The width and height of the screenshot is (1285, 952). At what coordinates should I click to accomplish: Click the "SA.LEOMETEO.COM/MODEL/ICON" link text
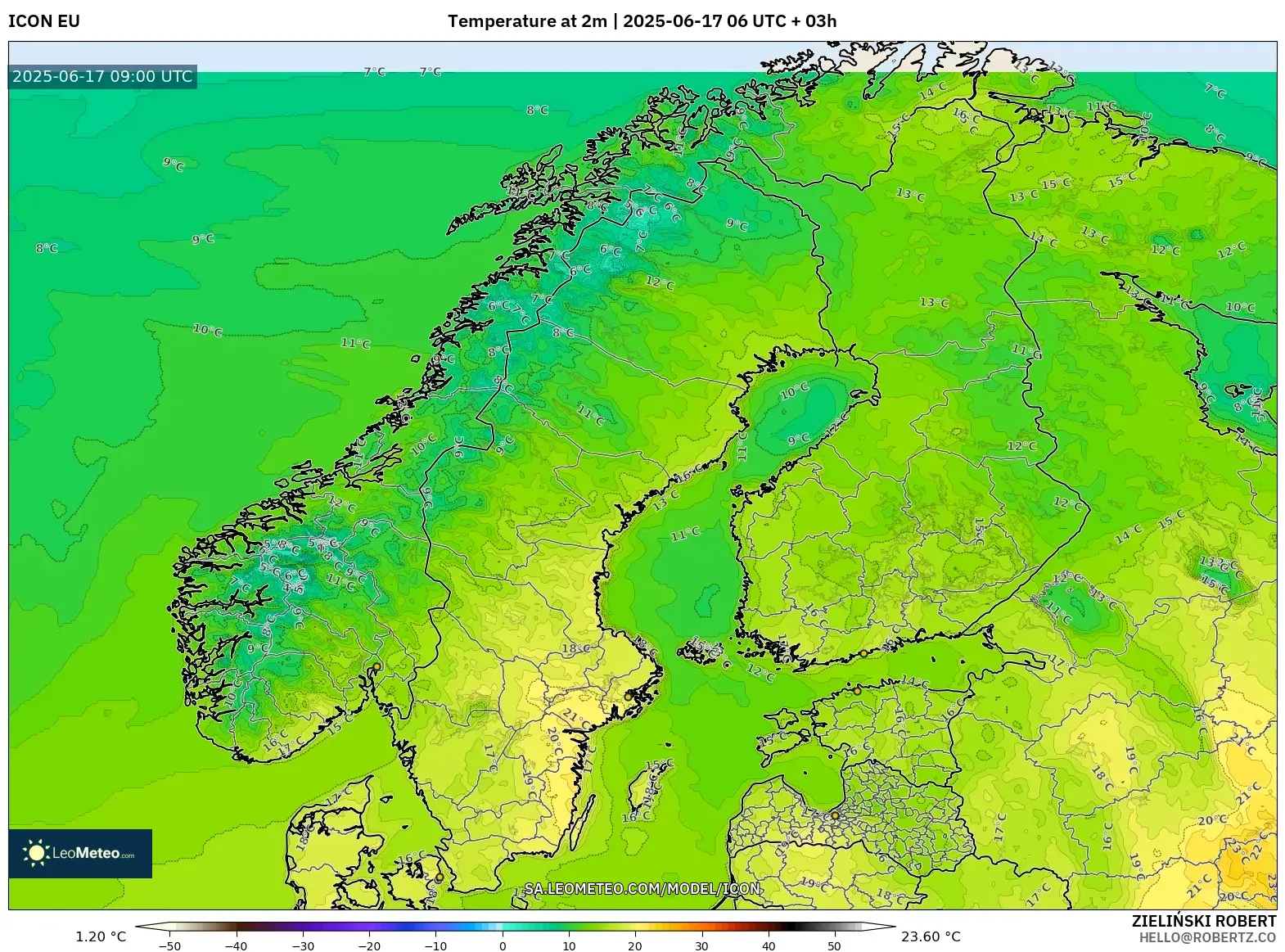coord(642,888)
